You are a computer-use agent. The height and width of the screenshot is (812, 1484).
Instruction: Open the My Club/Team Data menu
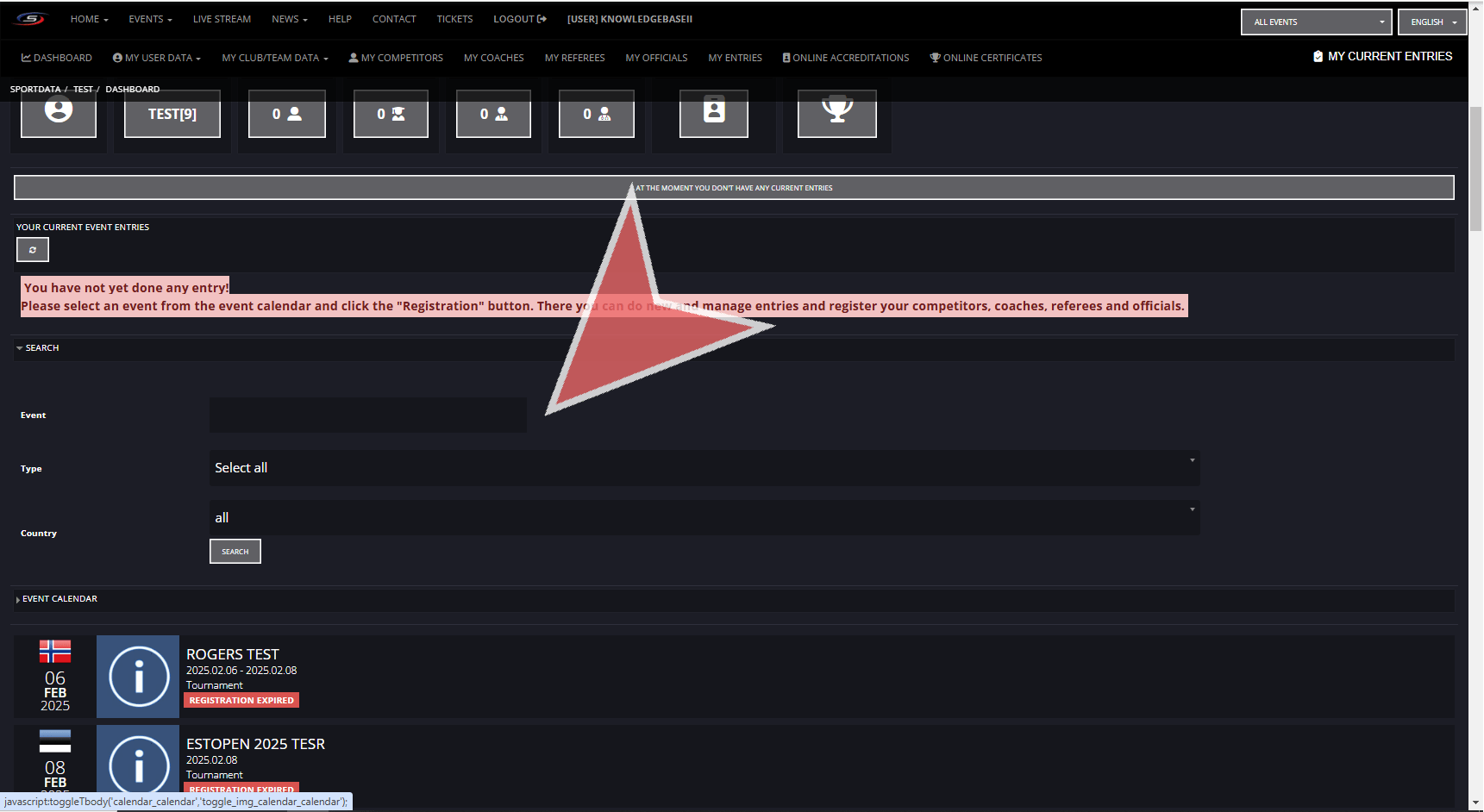(x=274, y=58)
